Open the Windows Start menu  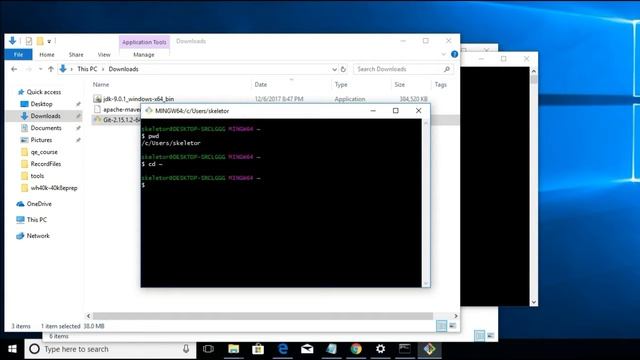(x=12, y=349)
